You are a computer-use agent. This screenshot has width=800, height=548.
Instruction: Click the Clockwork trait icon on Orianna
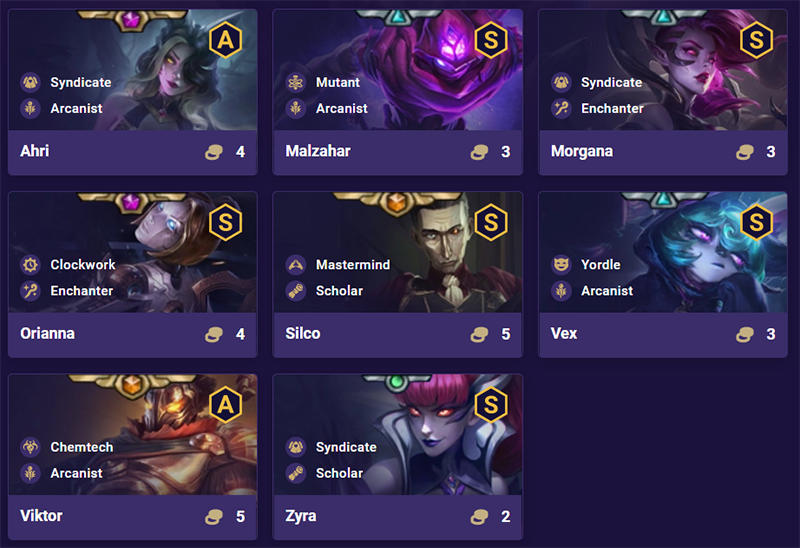coord(31,264)
